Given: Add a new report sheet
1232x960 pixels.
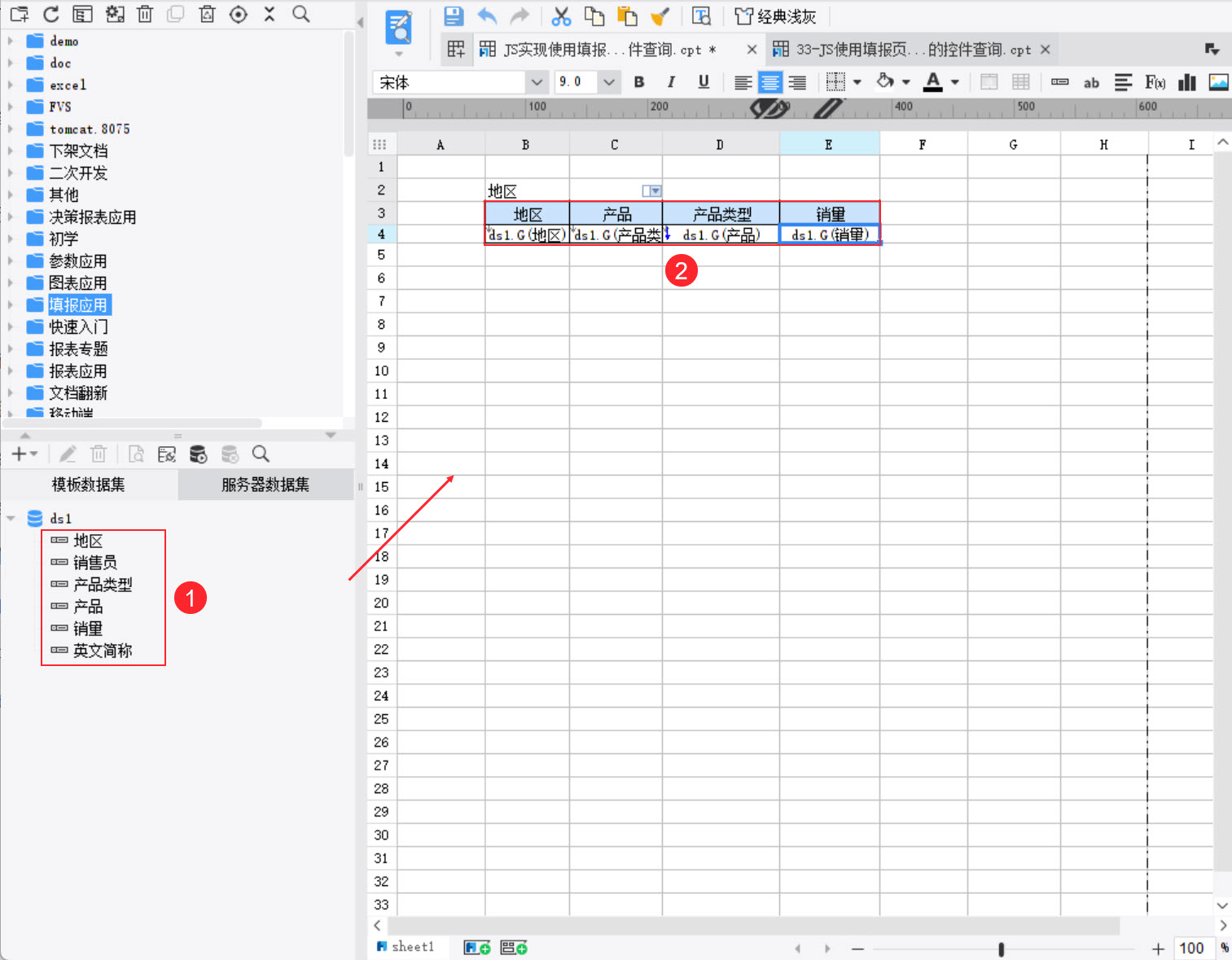Looking at the screenshot, I should pos(477,948).
